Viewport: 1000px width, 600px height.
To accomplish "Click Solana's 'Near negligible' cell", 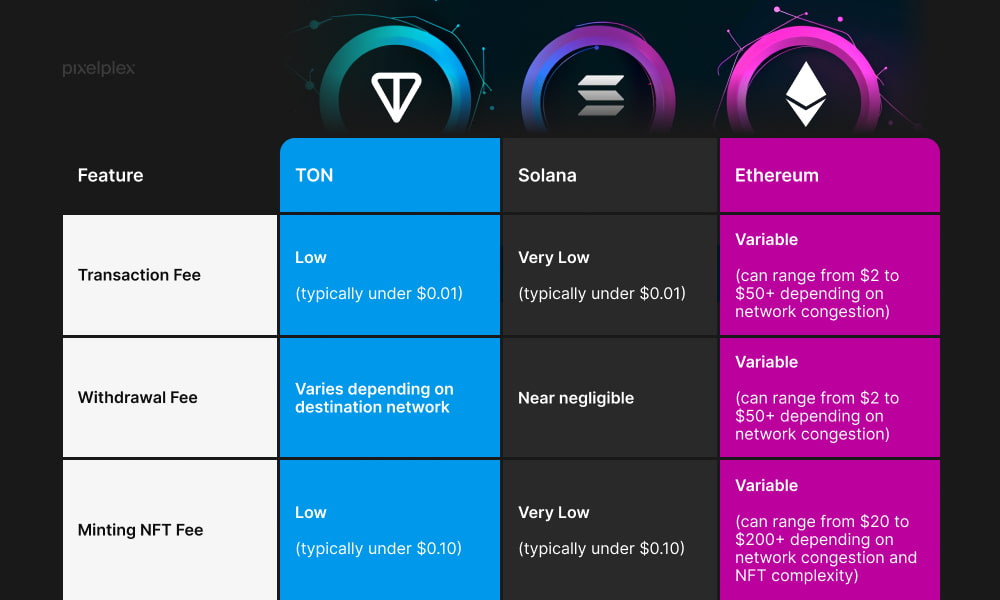I will [610, 397].
